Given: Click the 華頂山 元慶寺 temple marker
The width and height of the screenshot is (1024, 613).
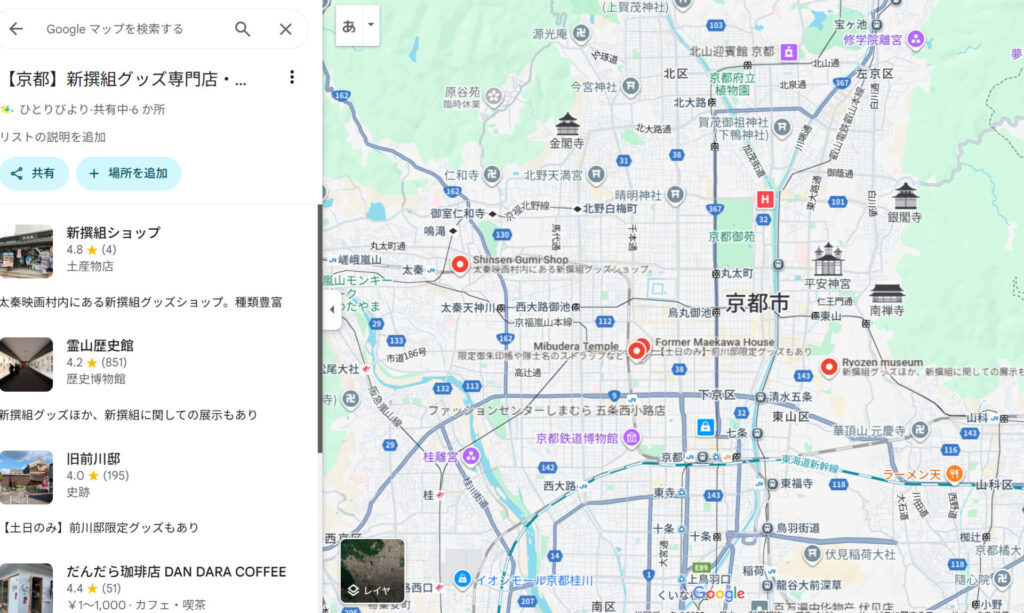Looking at the screenshot, I should point(920,430).
